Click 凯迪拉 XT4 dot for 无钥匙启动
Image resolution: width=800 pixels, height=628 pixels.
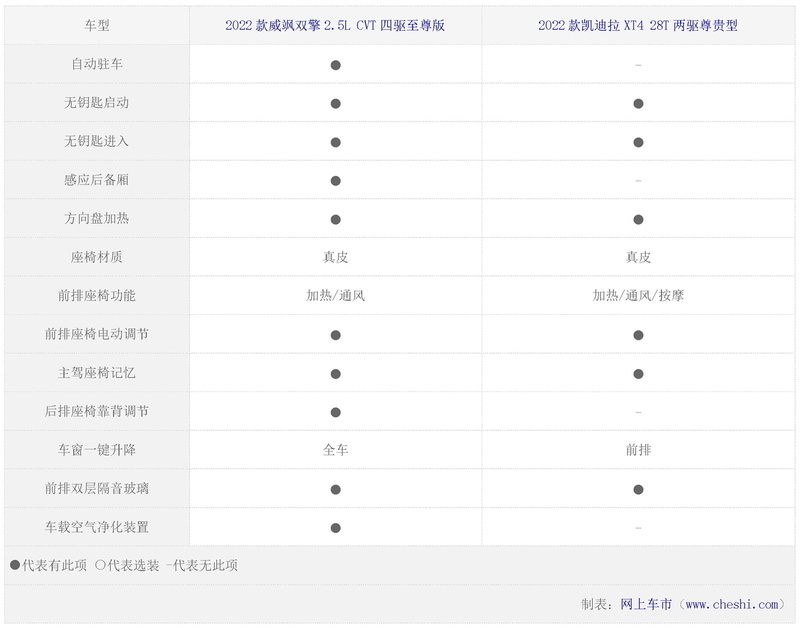click(638, 104)
